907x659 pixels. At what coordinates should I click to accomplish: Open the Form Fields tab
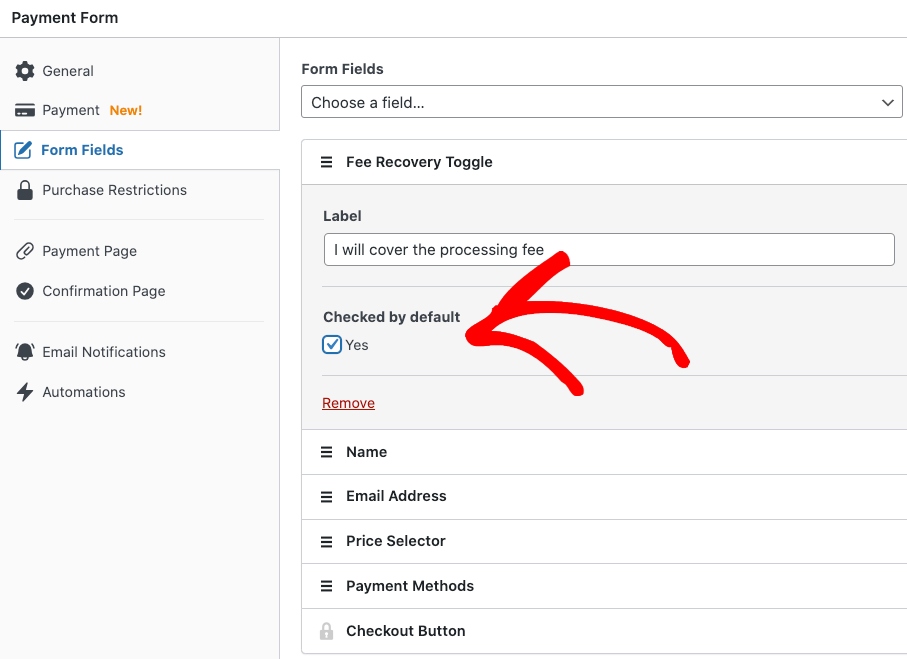coord(82,150)
